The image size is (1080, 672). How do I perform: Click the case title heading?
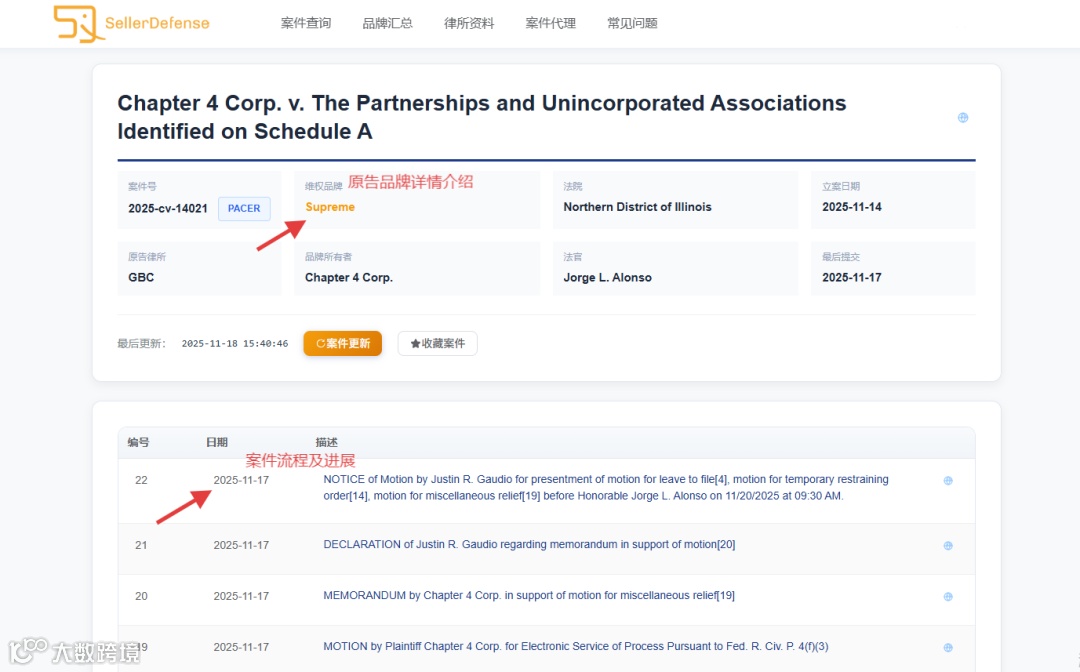click(x=481, y=117)
